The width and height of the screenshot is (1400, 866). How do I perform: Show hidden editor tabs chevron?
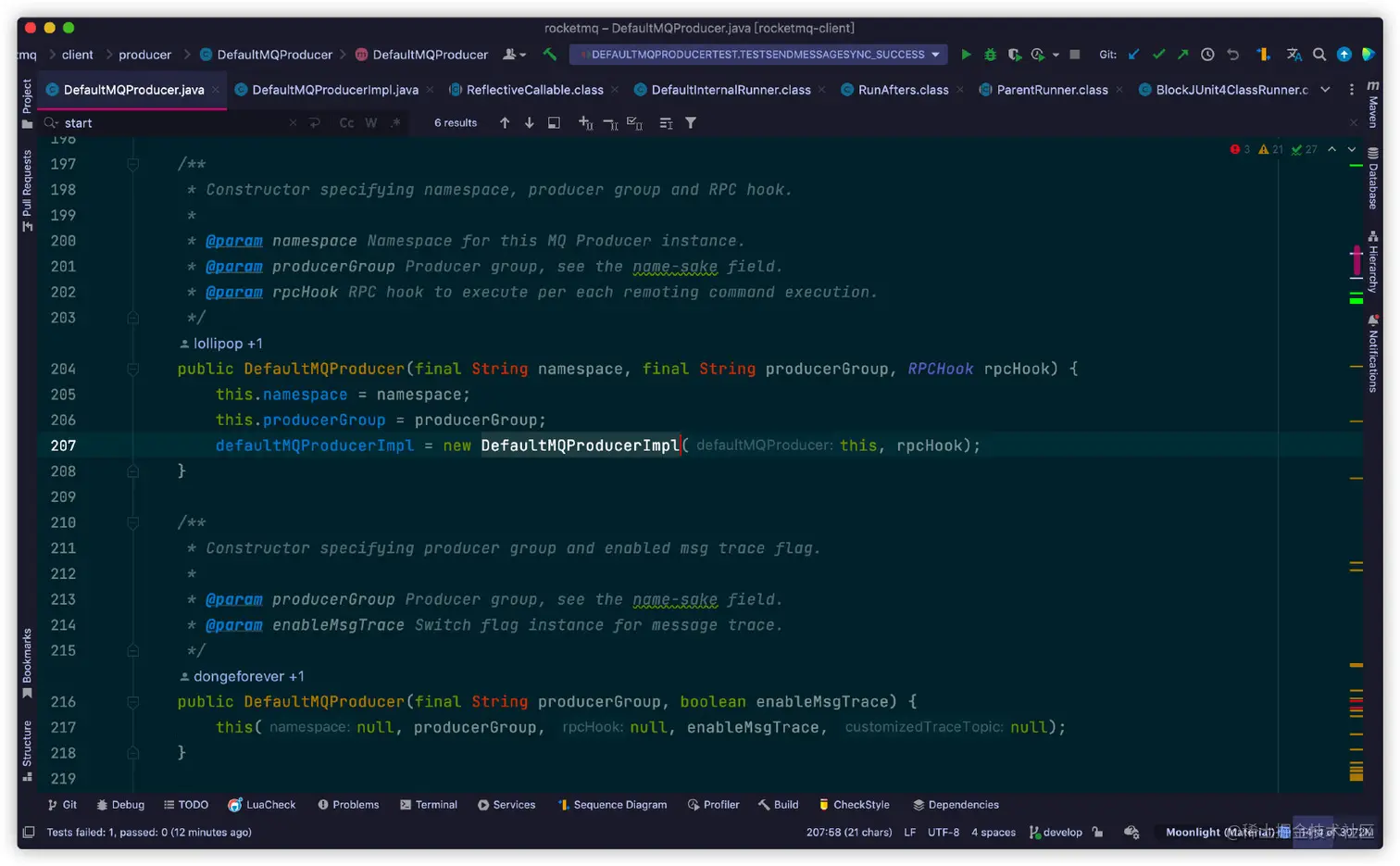(x=1325, y=90)
